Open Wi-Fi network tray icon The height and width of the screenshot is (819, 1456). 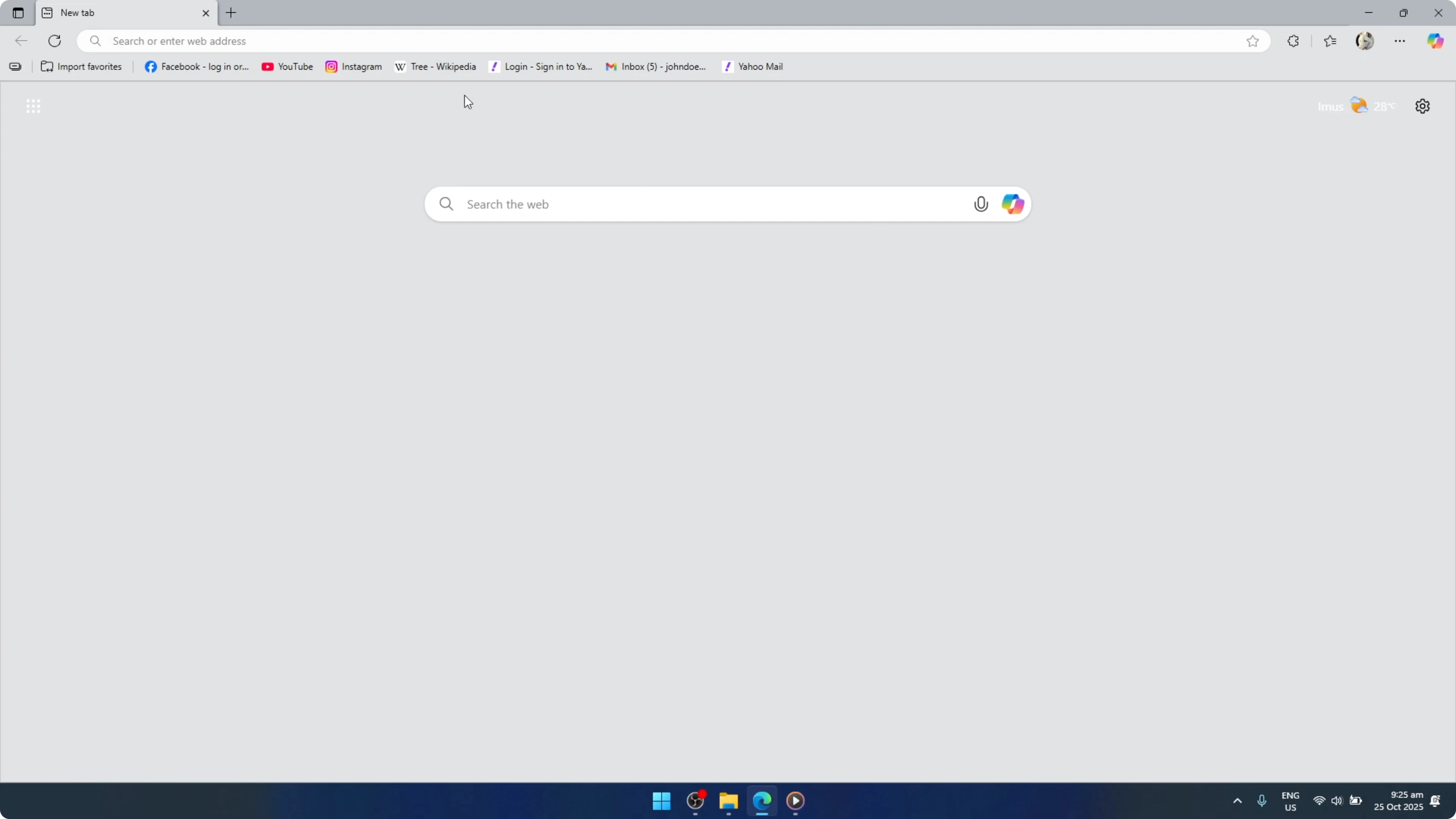tap(1319, 801)
